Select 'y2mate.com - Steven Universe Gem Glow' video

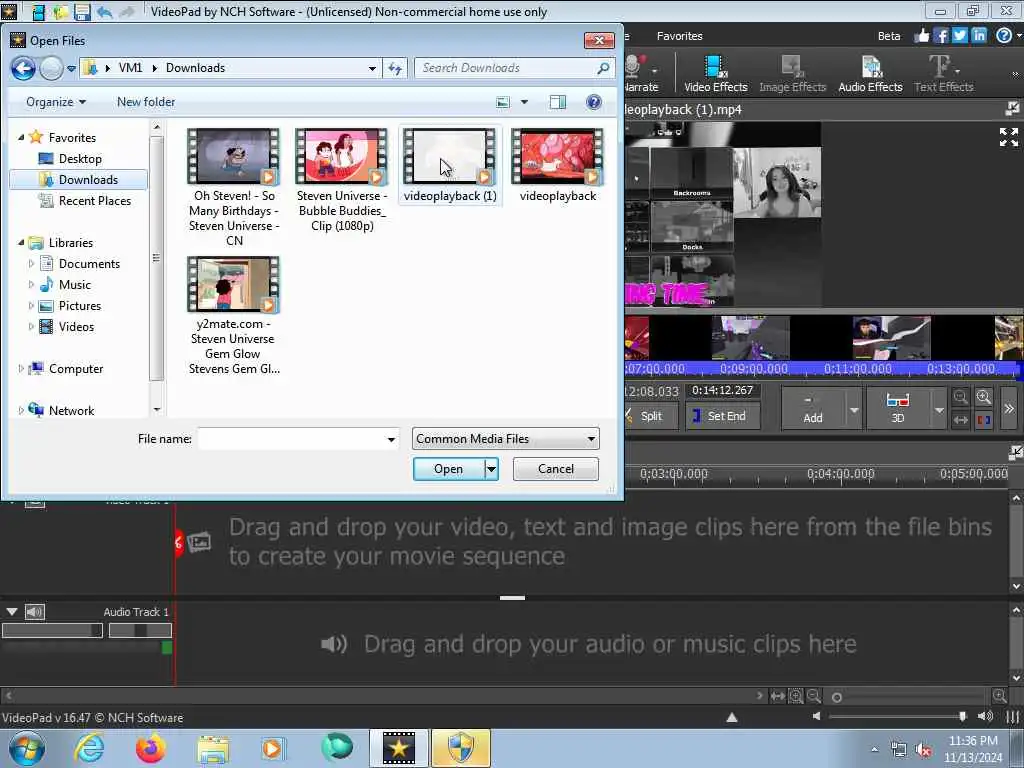tap(233, 315)
